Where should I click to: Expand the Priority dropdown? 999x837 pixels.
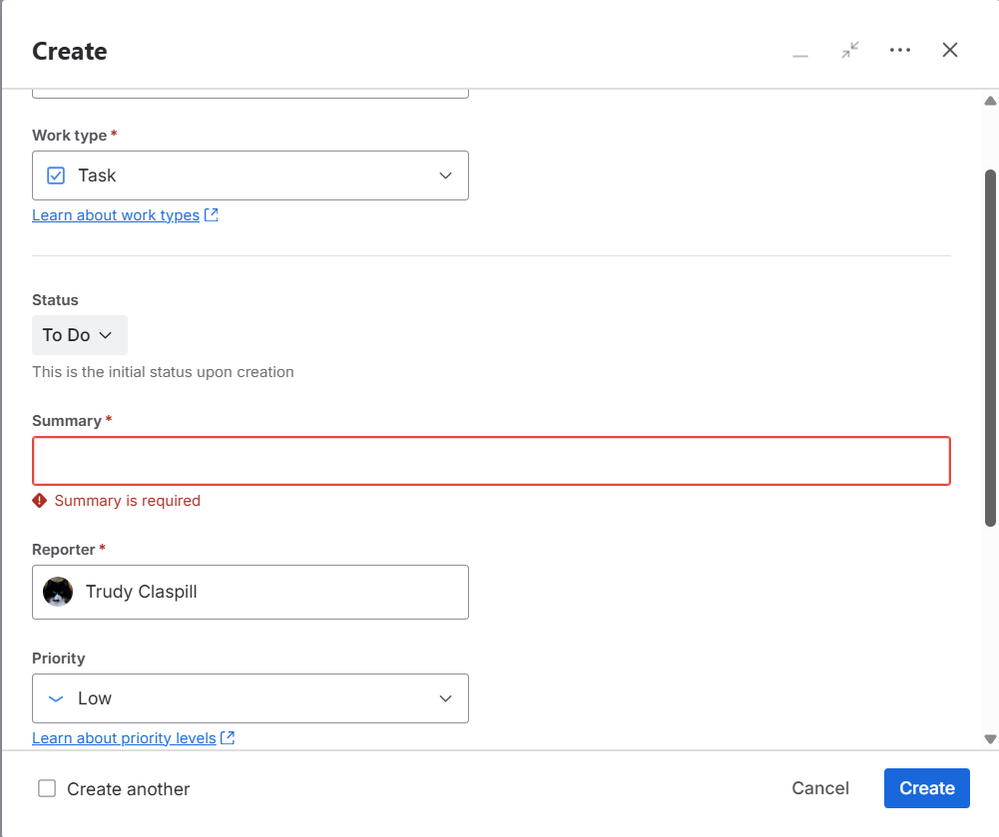(446, 699)
